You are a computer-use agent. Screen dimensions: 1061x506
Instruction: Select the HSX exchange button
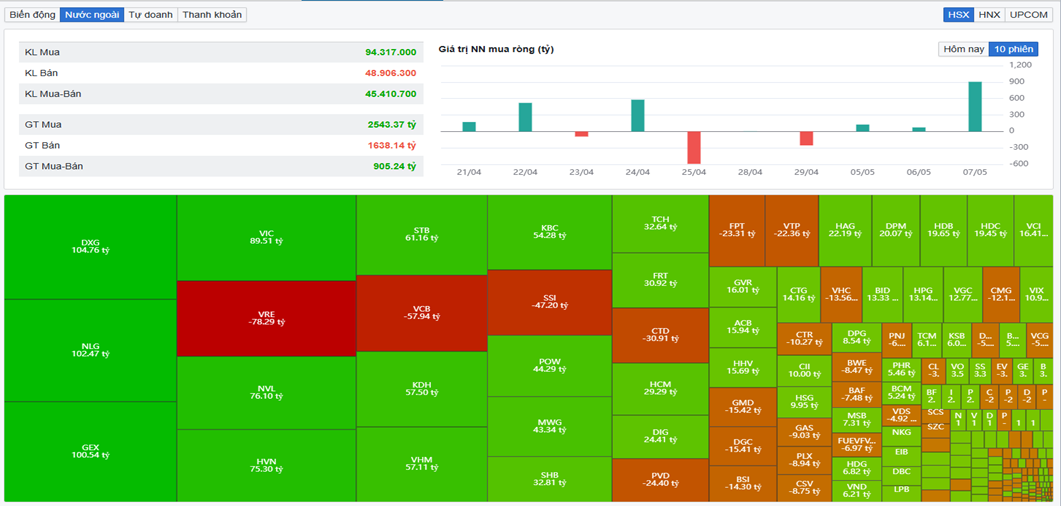click(958, 15)
